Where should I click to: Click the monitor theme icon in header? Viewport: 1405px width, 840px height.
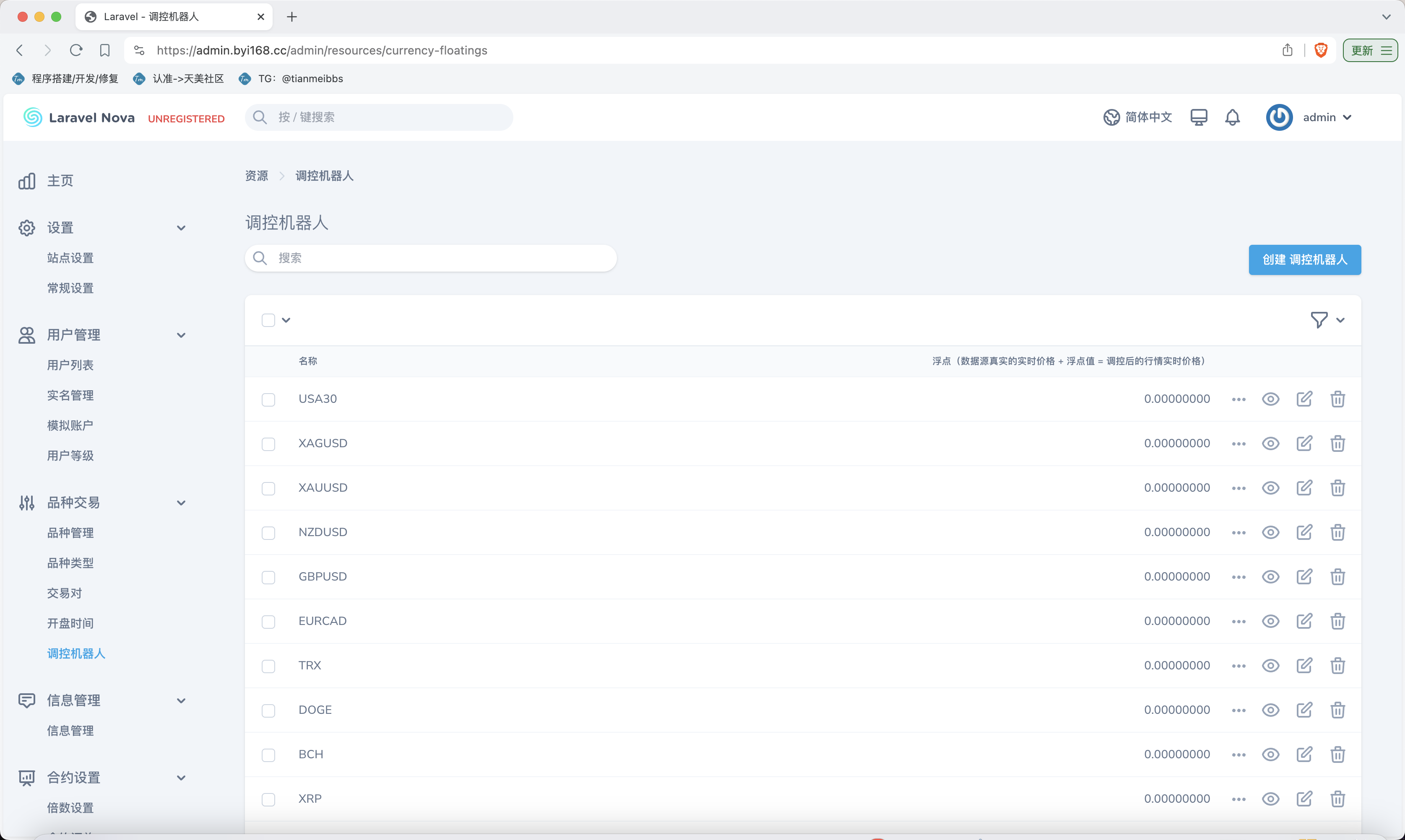click(1198, 117)
